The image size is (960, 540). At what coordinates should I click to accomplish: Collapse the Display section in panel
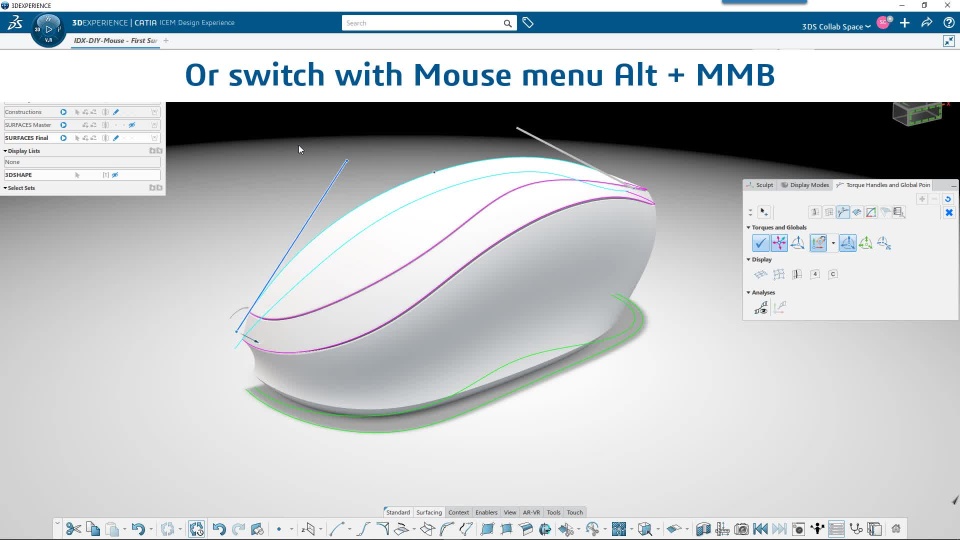pos(748,260)
